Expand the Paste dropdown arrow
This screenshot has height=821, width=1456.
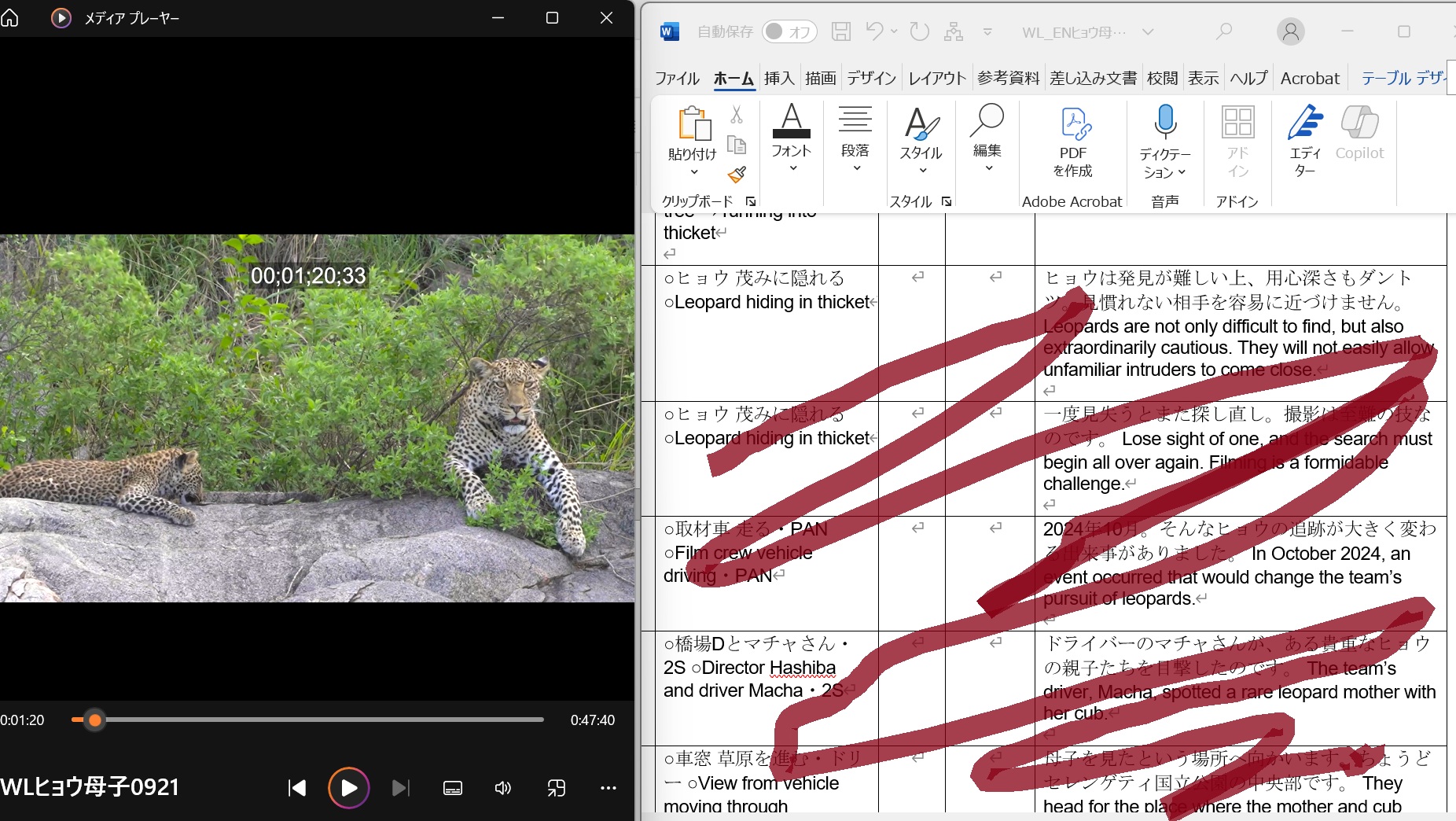click(x=693, y=171)
